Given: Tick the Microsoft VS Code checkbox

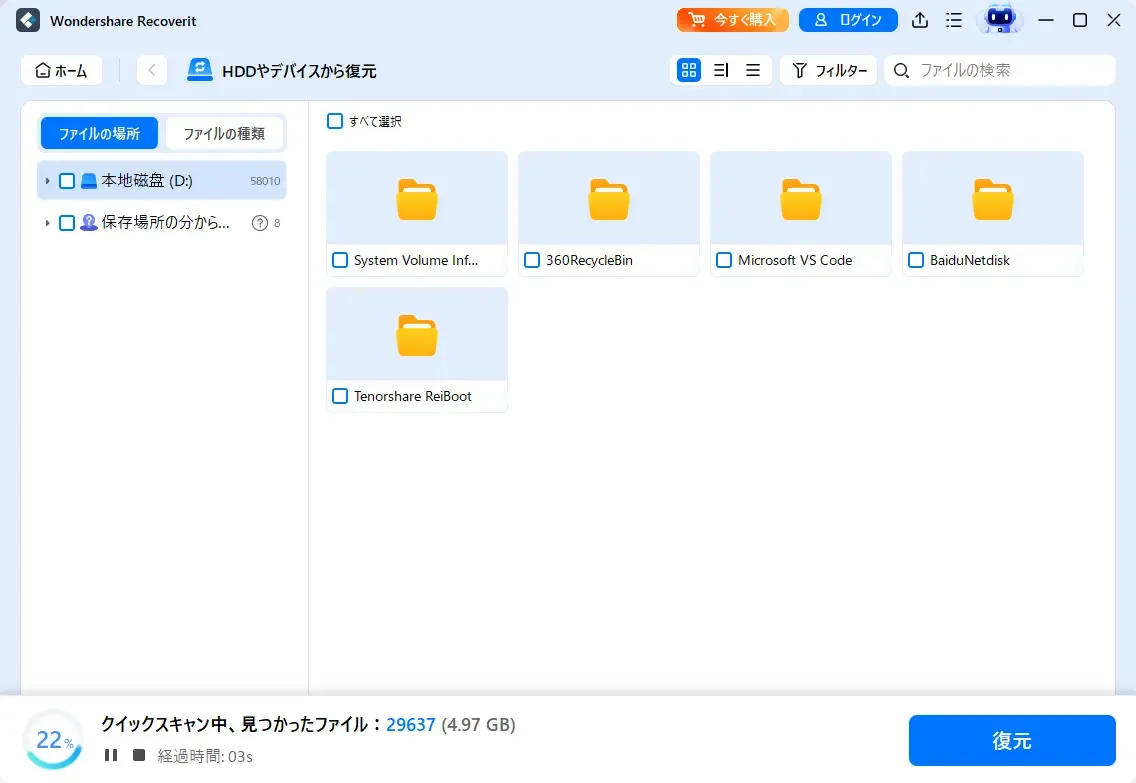Looking at the screenshot, I should (x=724, y=260).
